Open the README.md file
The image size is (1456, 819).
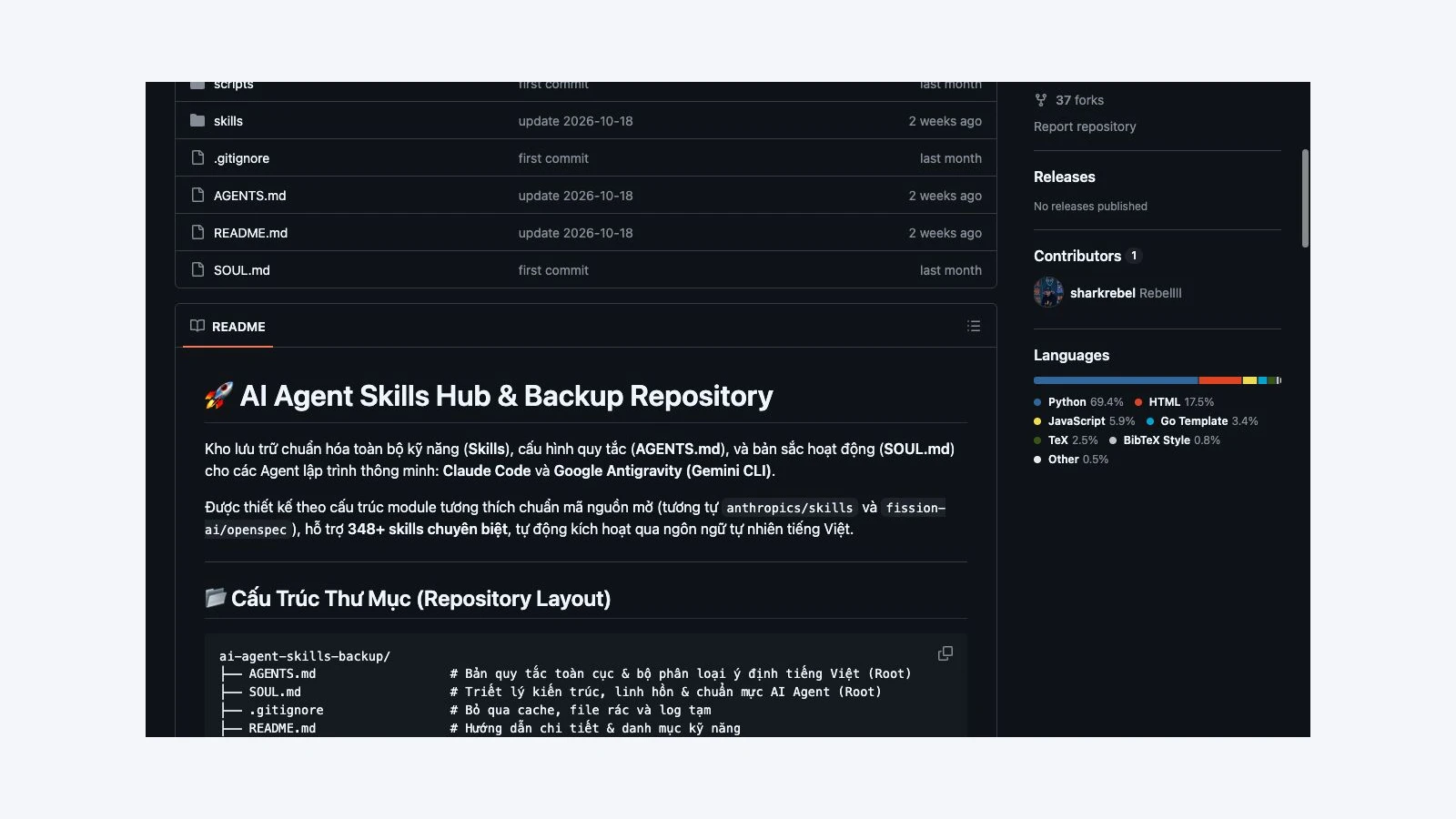pos(251,233)
